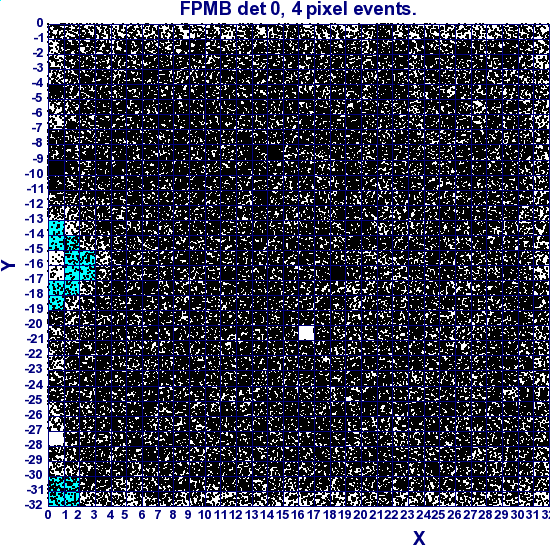This screenshot has height=550, width=550.
Task: Click the Y axis title letter
Action: pos(8,265)
